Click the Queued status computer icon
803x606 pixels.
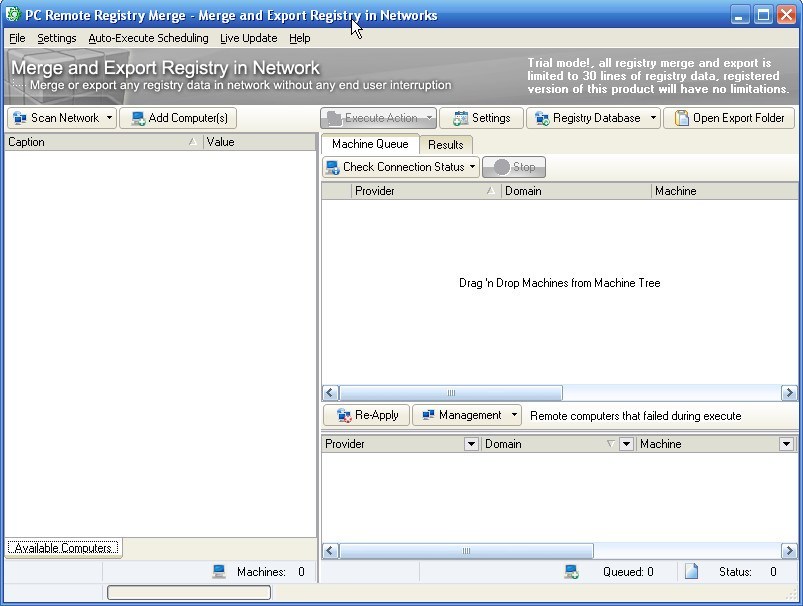572,571
